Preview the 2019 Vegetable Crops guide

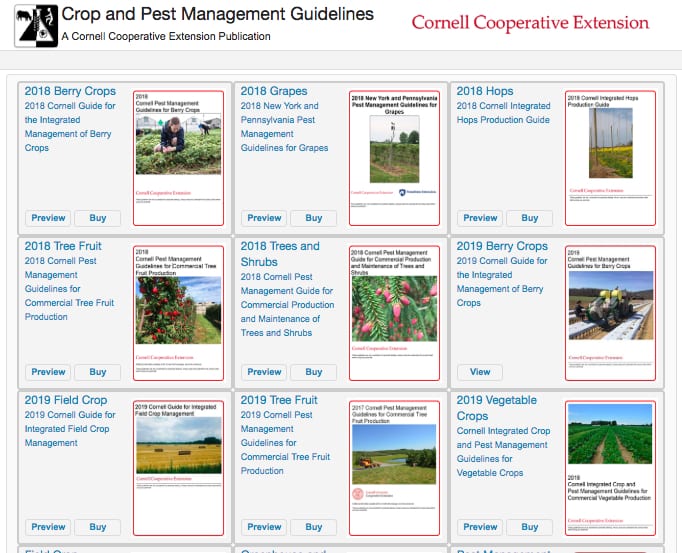coord(480,527)
